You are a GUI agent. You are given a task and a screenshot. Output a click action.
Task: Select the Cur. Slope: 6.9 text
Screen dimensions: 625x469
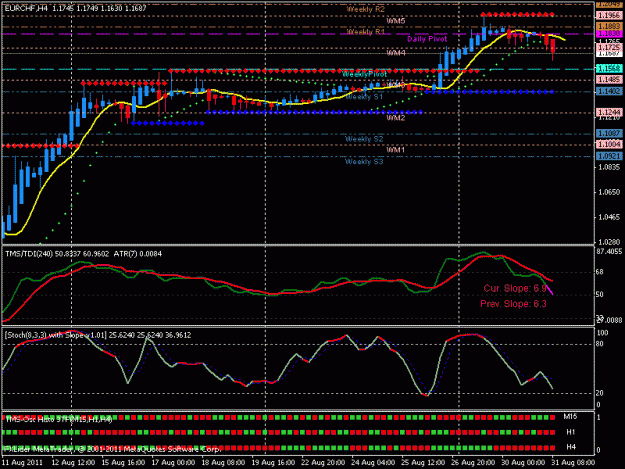point(515,288)
